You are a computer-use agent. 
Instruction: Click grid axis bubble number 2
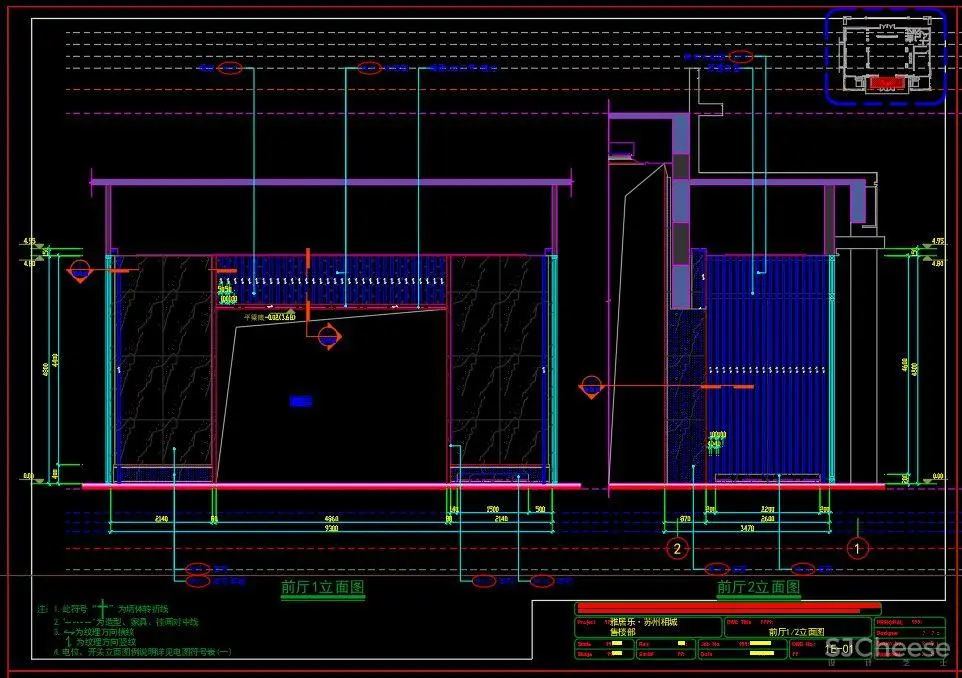677,548
